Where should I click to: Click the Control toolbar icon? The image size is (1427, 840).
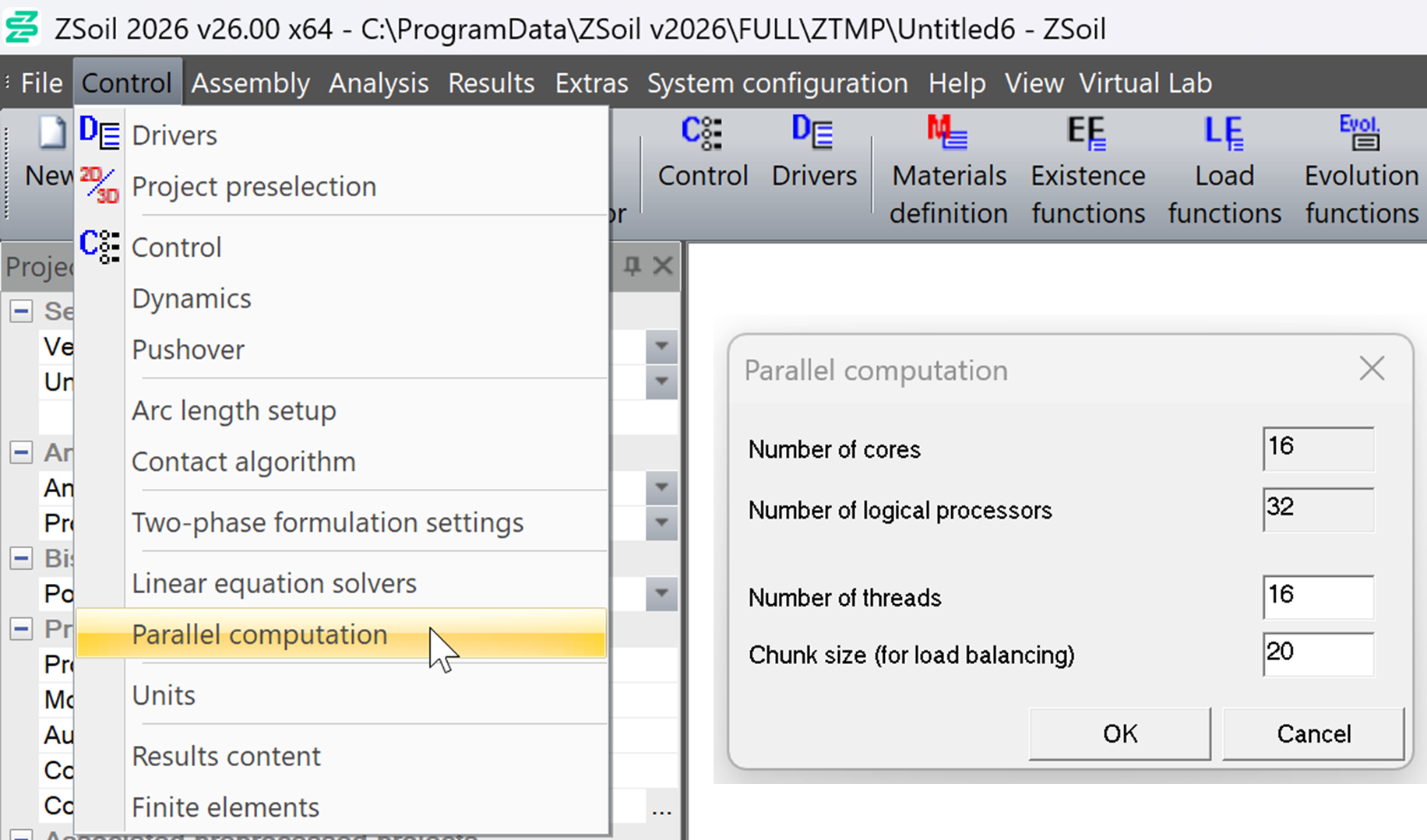click(x=702, y=133)
